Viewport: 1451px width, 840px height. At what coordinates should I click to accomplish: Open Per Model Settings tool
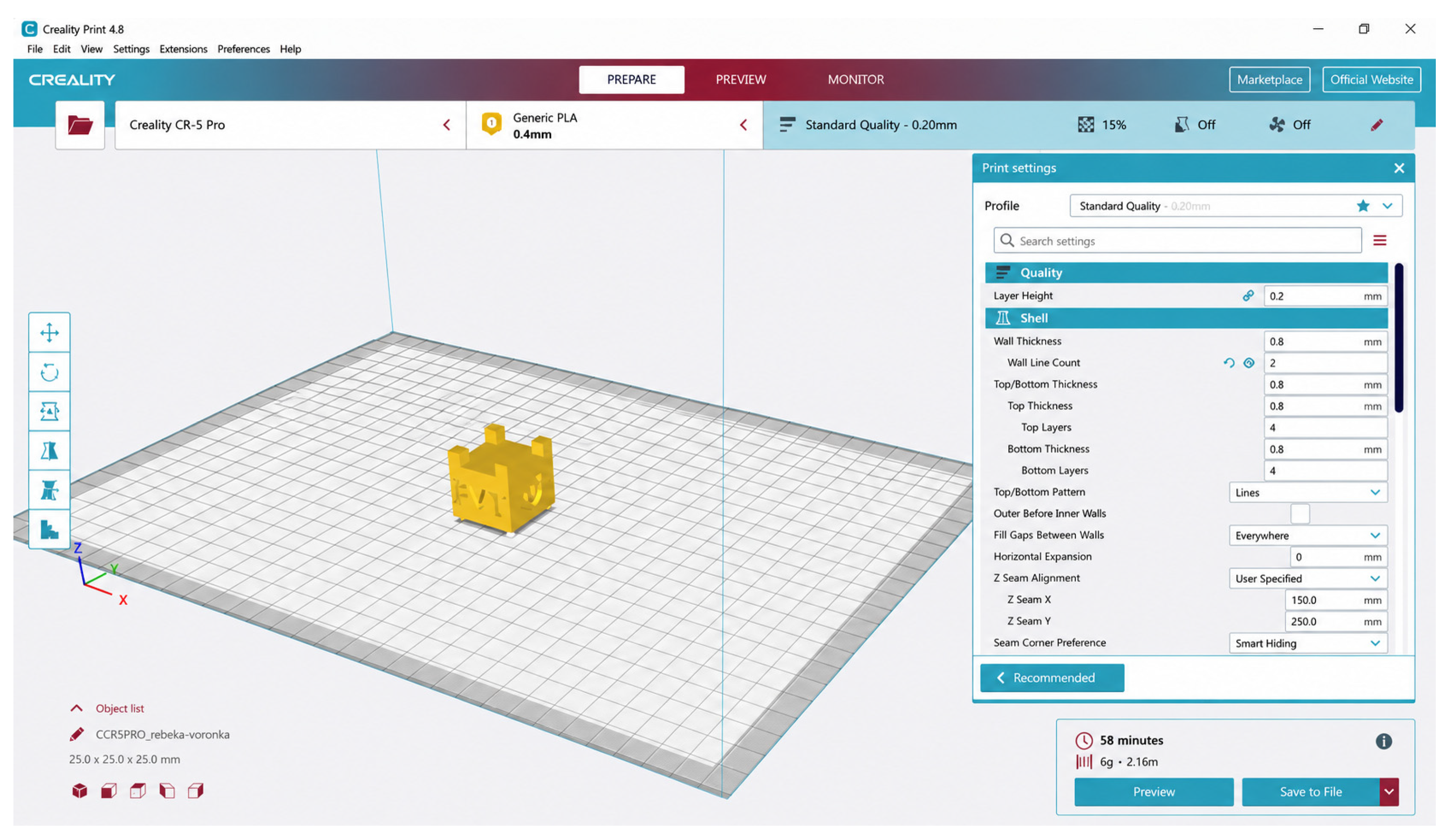50,490
